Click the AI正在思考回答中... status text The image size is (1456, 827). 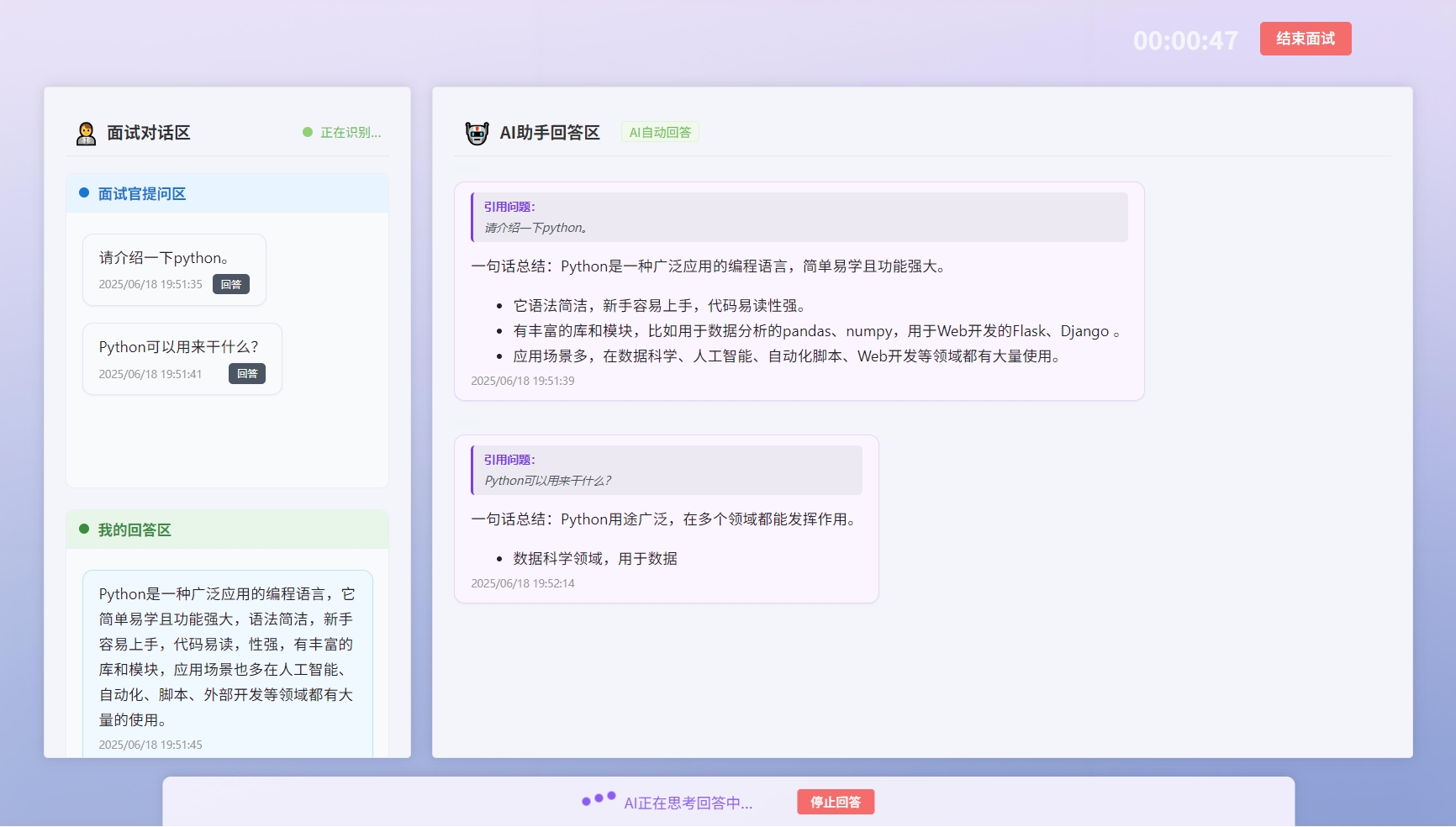tap(688, 803)
